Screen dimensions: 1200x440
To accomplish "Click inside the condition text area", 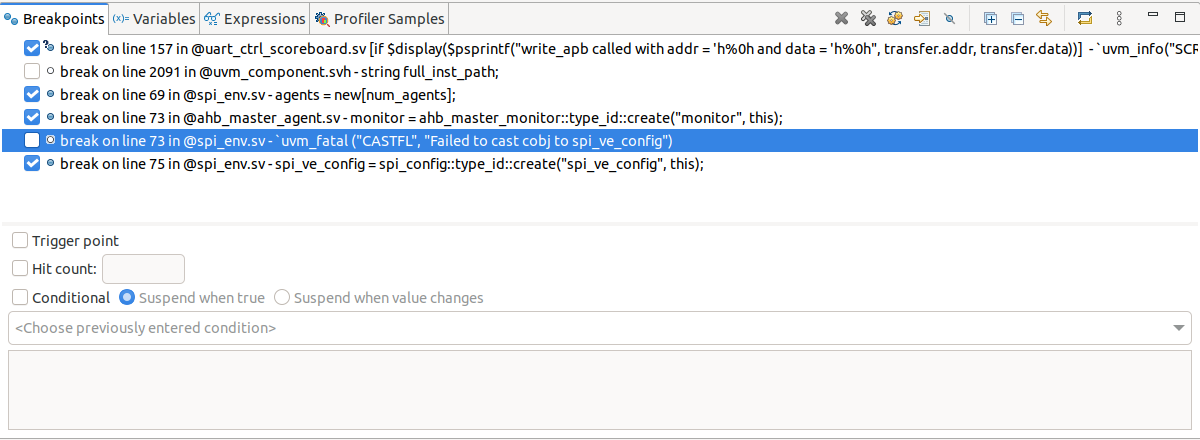I will 600,389.
